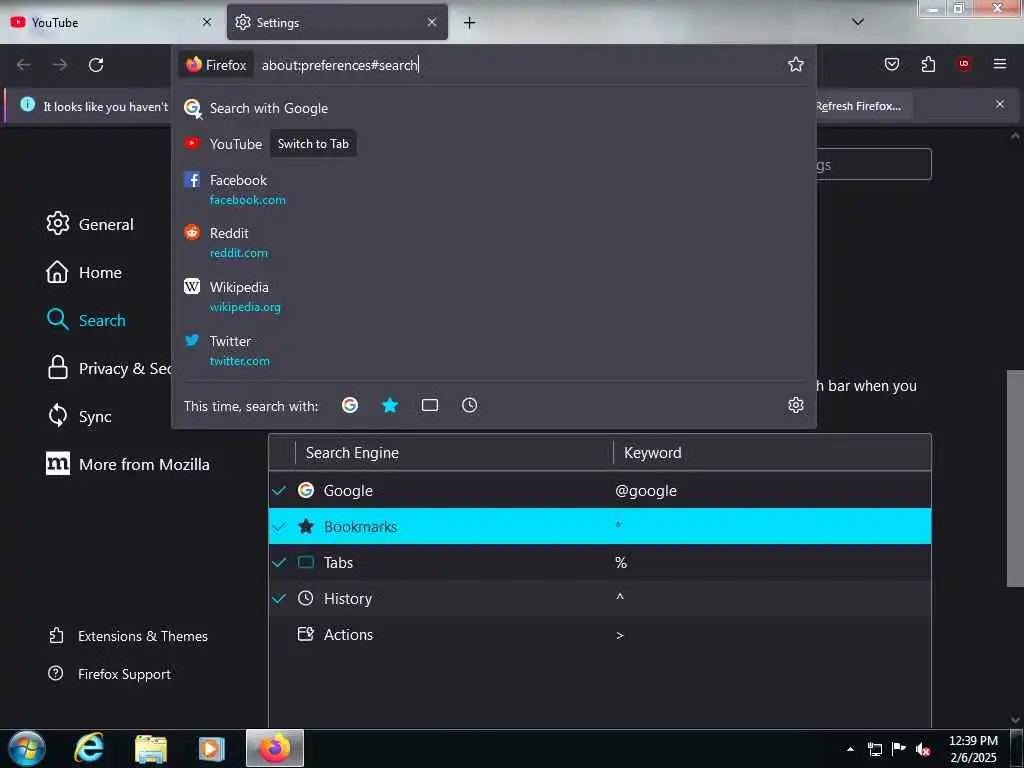
Task: Open search settings gear in urlbar dropdown
Action: 795,406
